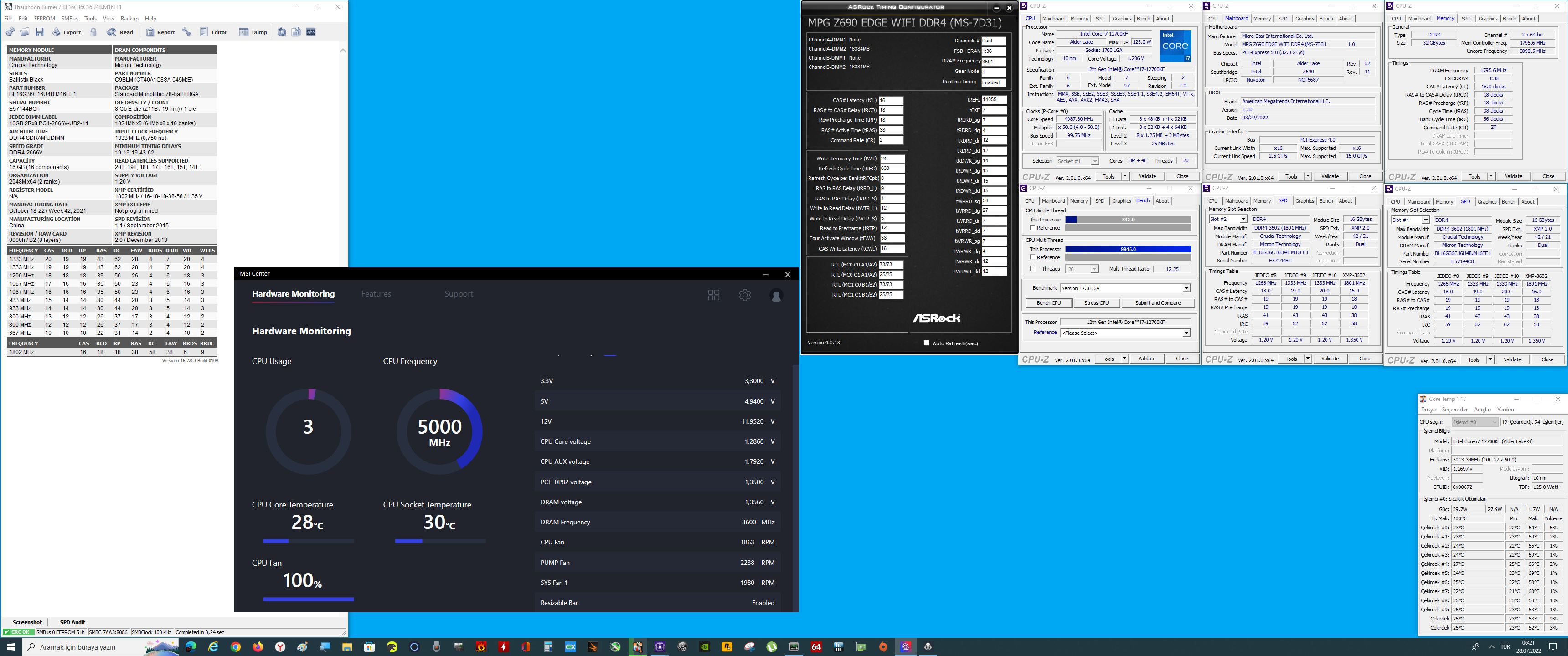
Task: Enable Reference checkbox under CPU Multi Thread
Action: pos(1032,257)
